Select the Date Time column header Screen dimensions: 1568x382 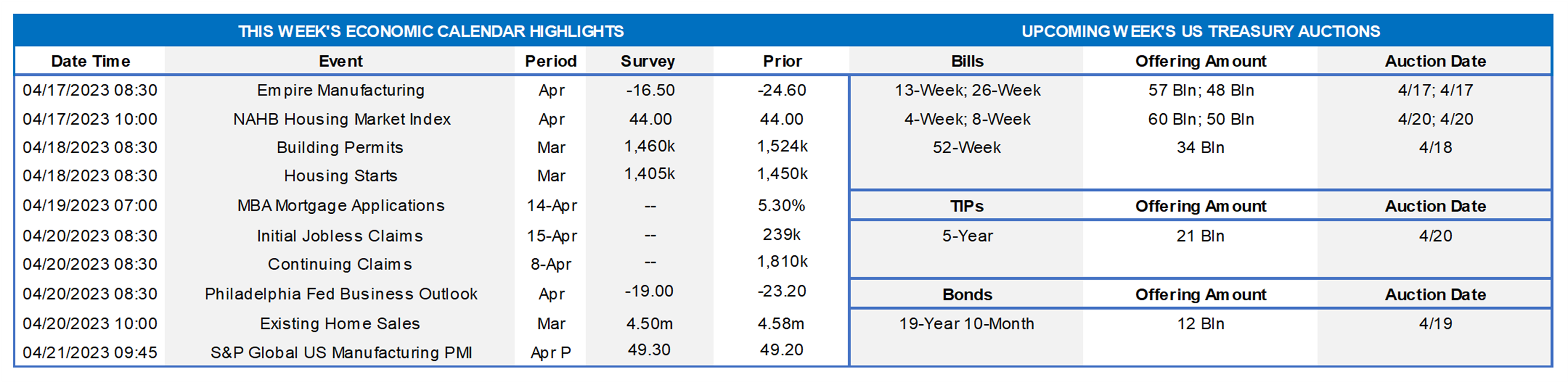[x=90, y=61]
